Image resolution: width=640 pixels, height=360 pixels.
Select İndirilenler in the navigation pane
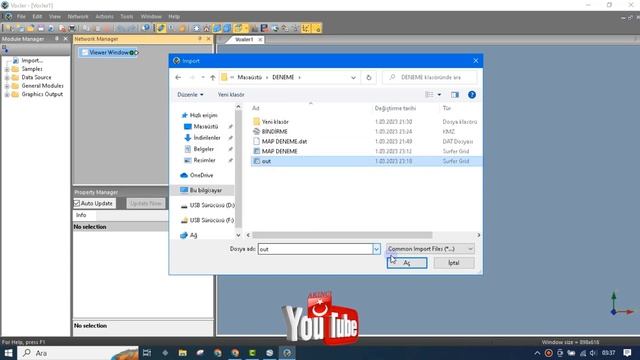point(202,138)
